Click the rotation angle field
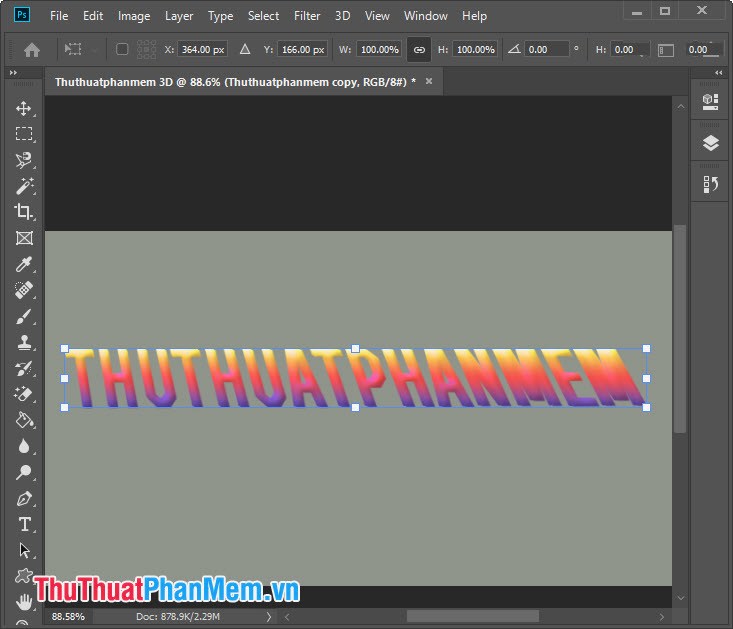Viewport: 733px width, 629px height. coord(546,50)
